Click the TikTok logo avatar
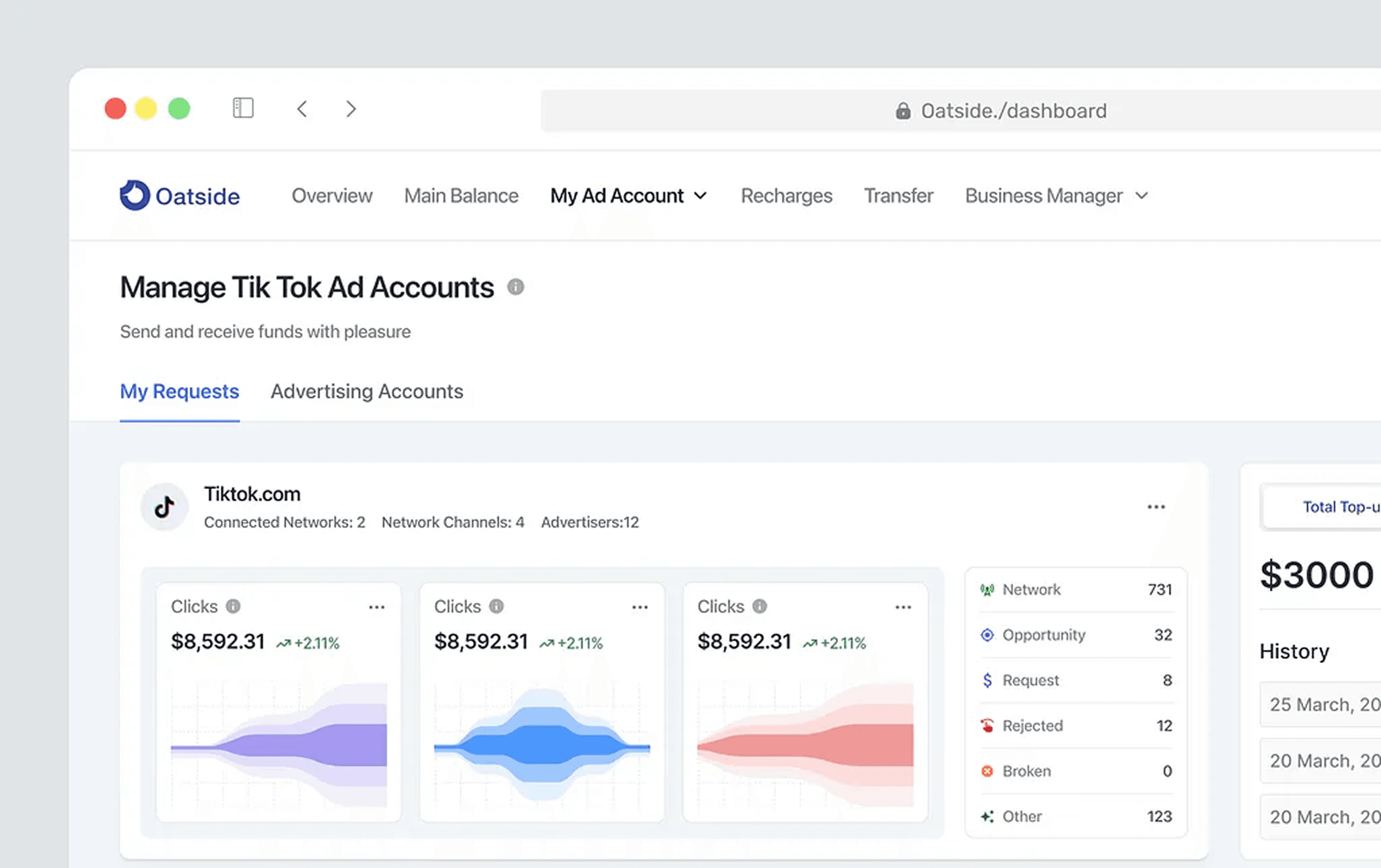Viewport: 1381px width, 868px height. (x=164, y=507)
